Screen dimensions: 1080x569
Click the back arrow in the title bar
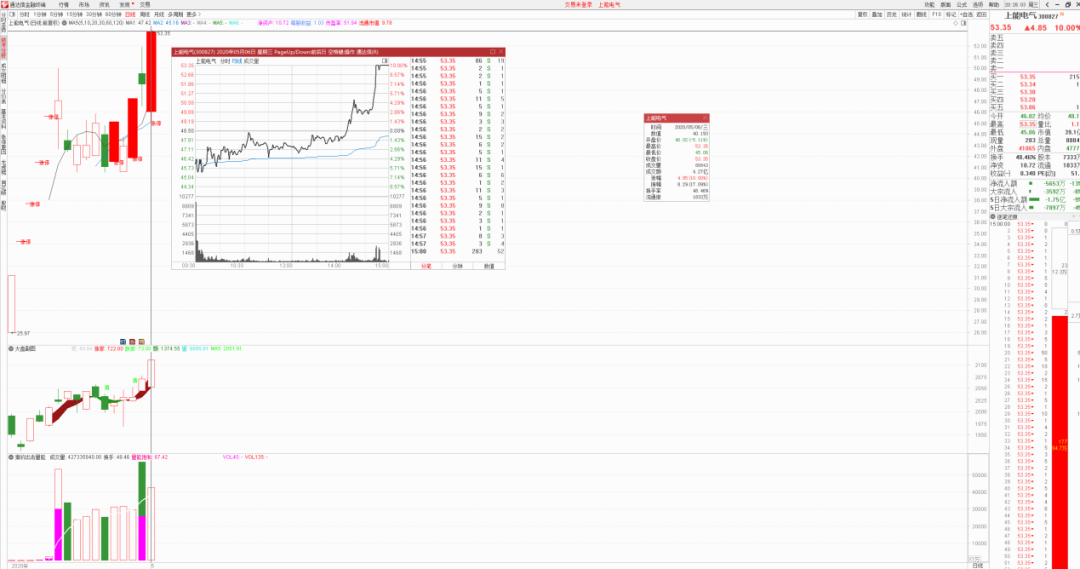click(1047, 5)
